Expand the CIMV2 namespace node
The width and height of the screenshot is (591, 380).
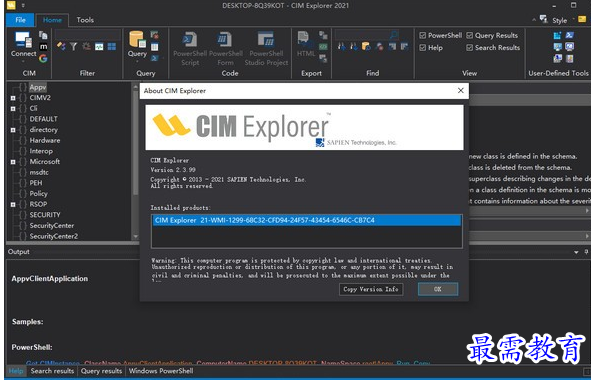point(13,98)
